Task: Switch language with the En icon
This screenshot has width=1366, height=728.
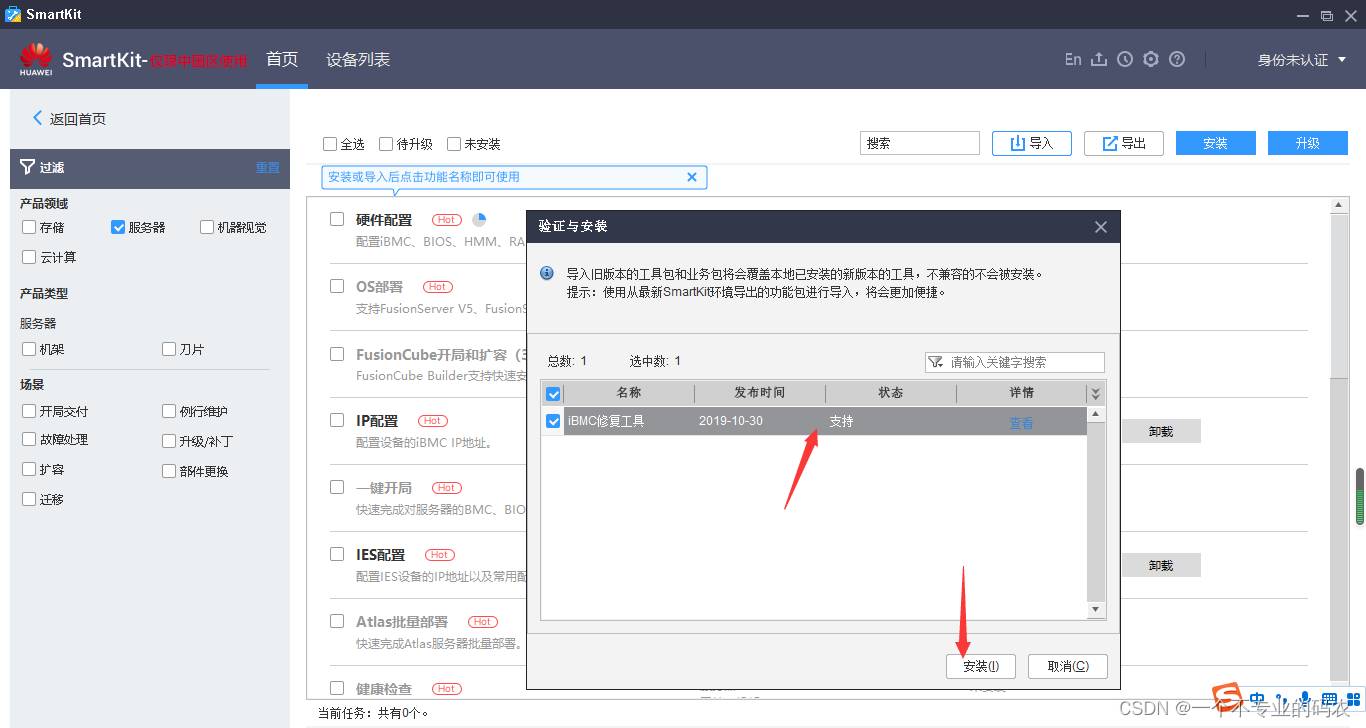Action: pos(1073,59)
